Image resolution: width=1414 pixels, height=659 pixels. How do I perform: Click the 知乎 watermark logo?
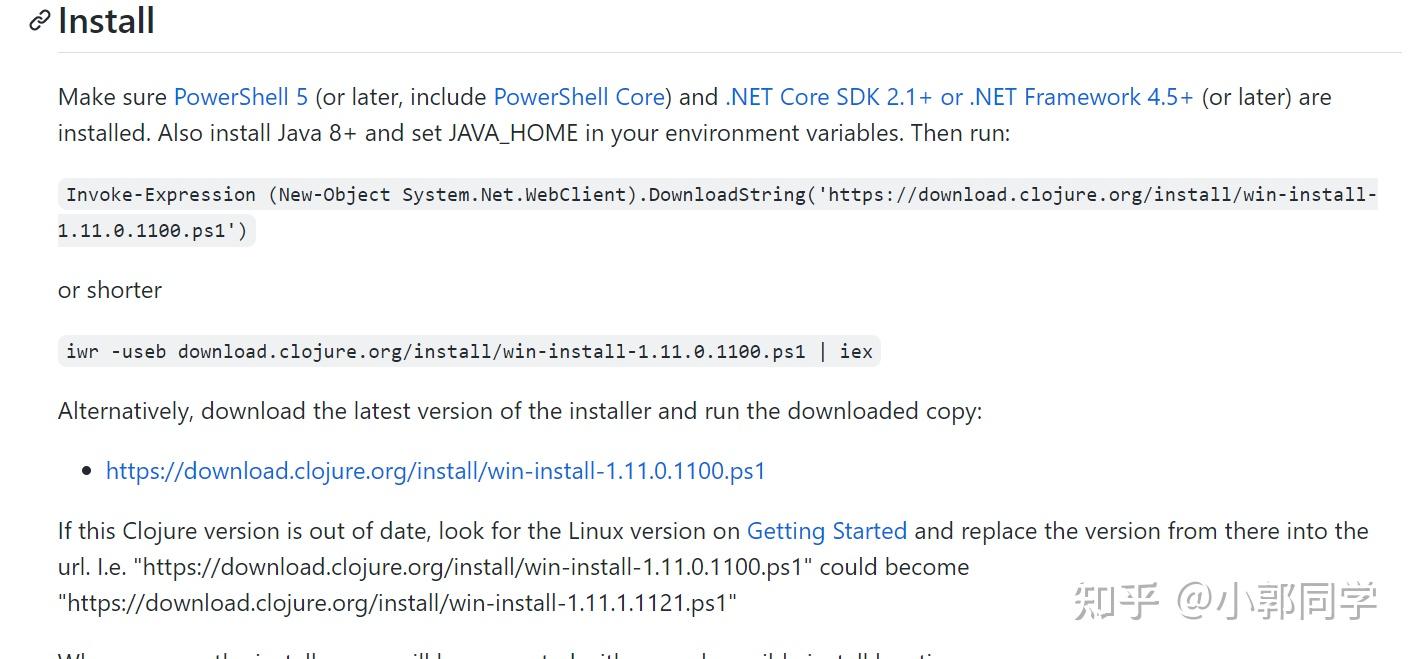(1116, 601)
